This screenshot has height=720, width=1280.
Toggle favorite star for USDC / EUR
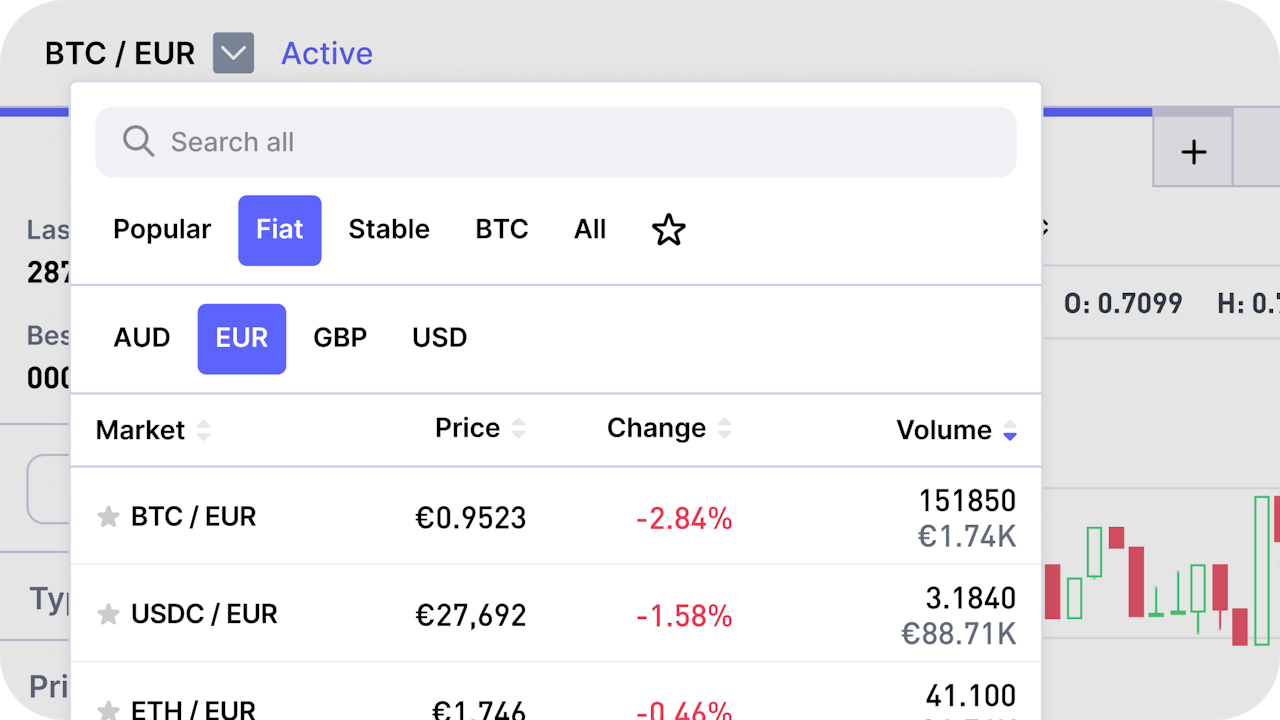click(x=108, y=615)
